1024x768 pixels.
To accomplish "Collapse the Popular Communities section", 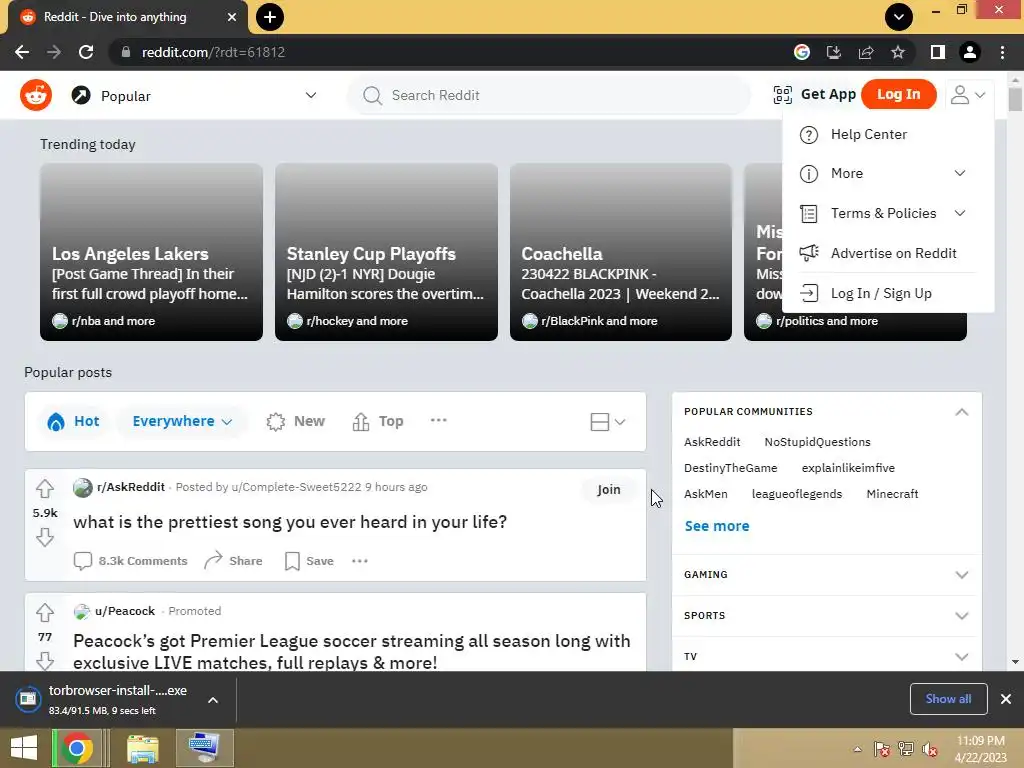I will tap(961, 412).
